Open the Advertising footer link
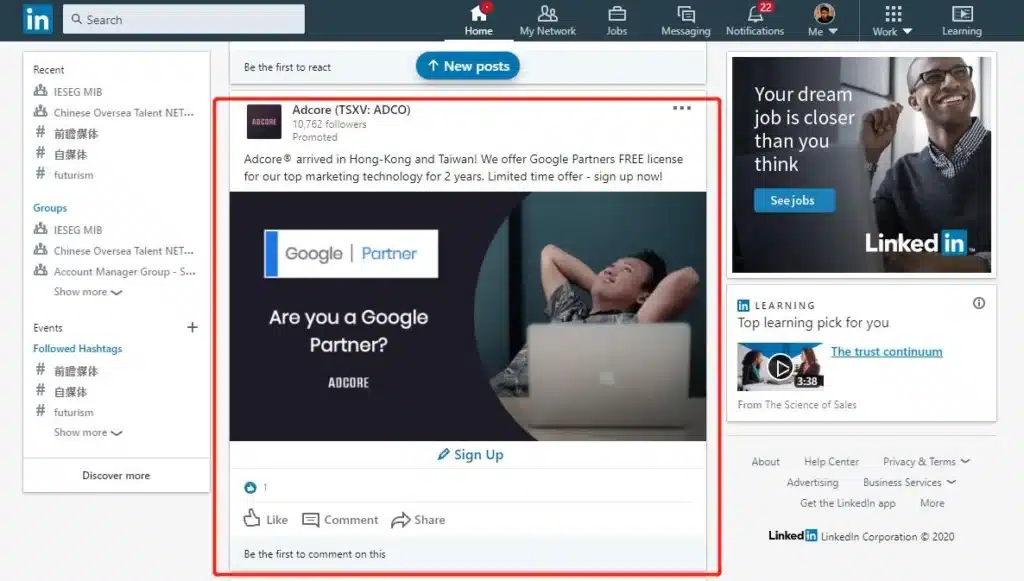Image resolution: width=1024 pixels, height=581 pixels. point(812,482)
